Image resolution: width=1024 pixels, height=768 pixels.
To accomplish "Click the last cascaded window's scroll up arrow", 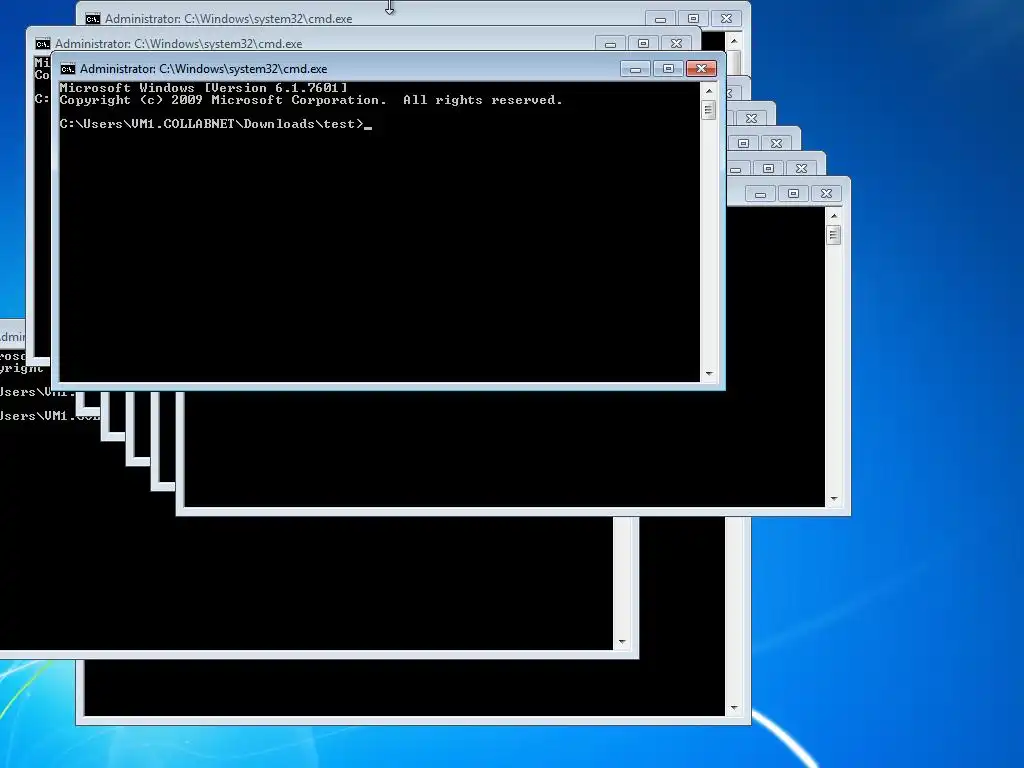I will [834, 216].
